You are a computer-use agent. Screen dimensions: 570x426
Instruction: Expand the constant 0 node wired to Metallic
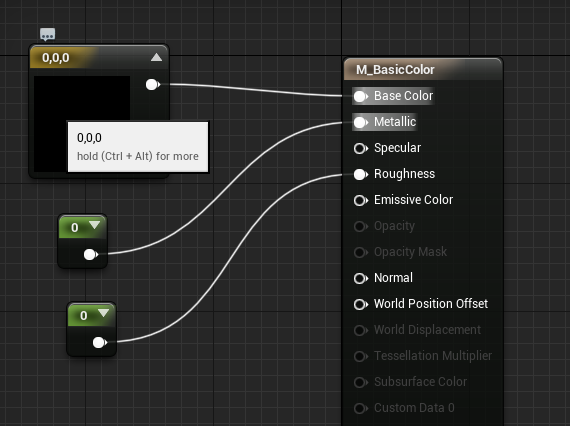(95, 225)
